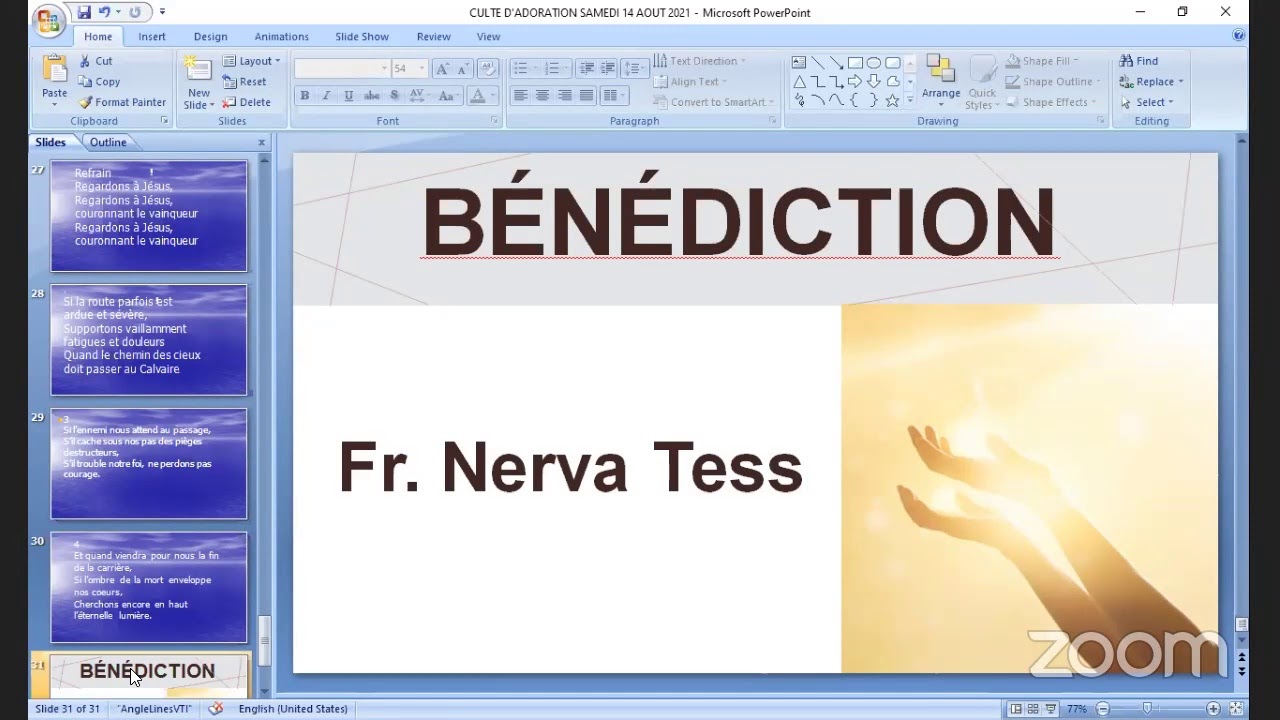Toggle Bold formatting
This screenshot has width=1280, height=720.
304,96
